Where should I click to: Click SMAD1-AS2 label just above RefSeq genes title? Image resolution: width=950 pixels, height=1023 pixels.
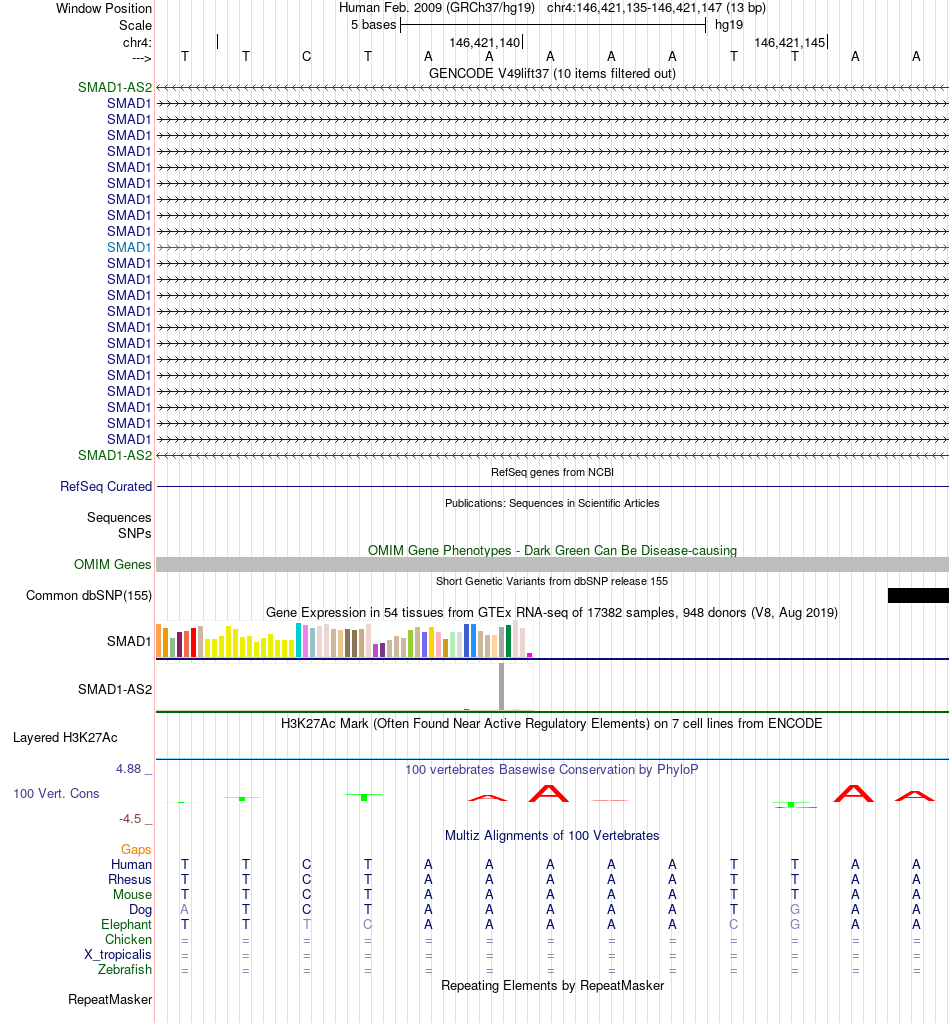pos(115,455)
